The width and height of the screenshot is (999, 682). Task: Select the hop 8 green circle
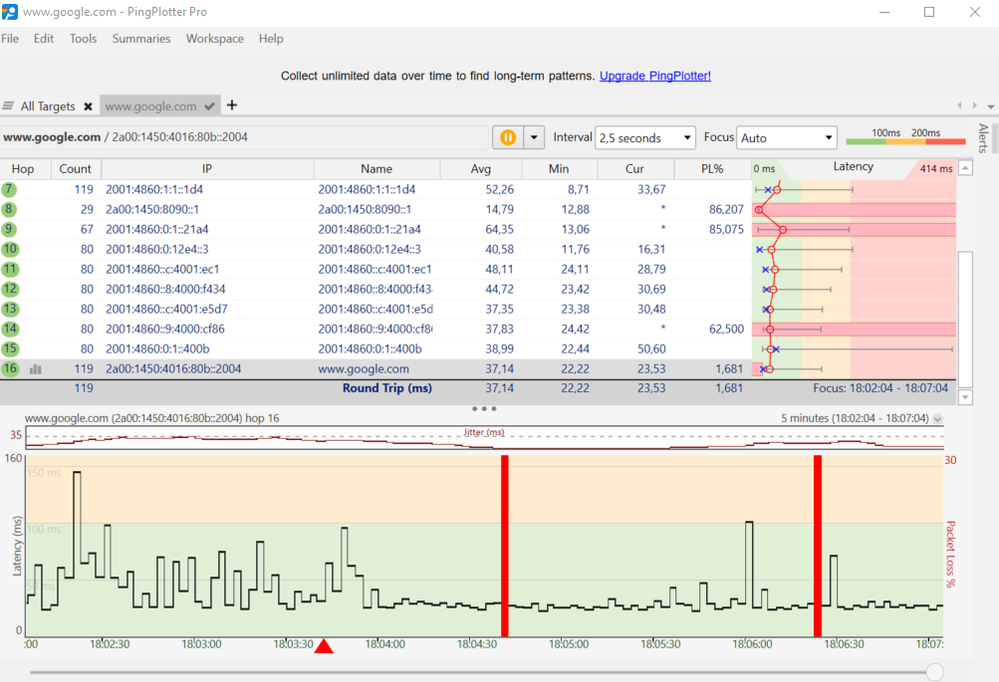click(9, 209)
